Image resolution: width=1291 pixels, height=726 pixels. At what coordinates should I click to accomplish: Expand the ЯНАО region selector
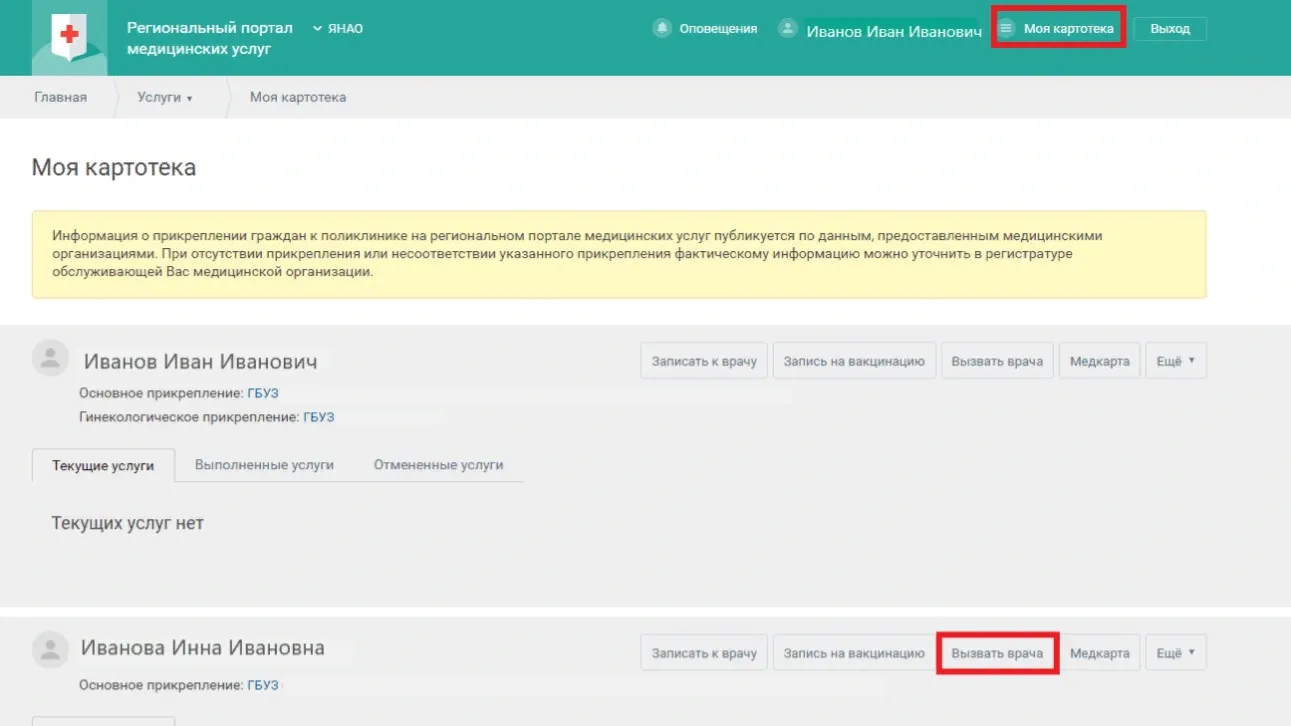338,29
